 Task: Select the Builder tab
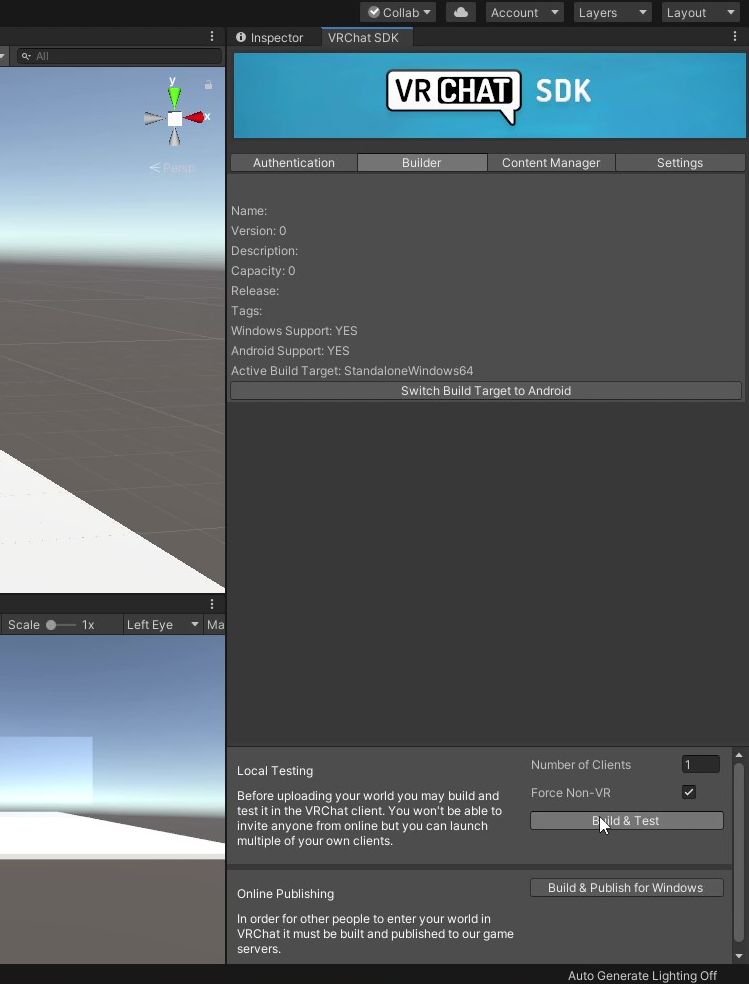click(x=422, y=163)
